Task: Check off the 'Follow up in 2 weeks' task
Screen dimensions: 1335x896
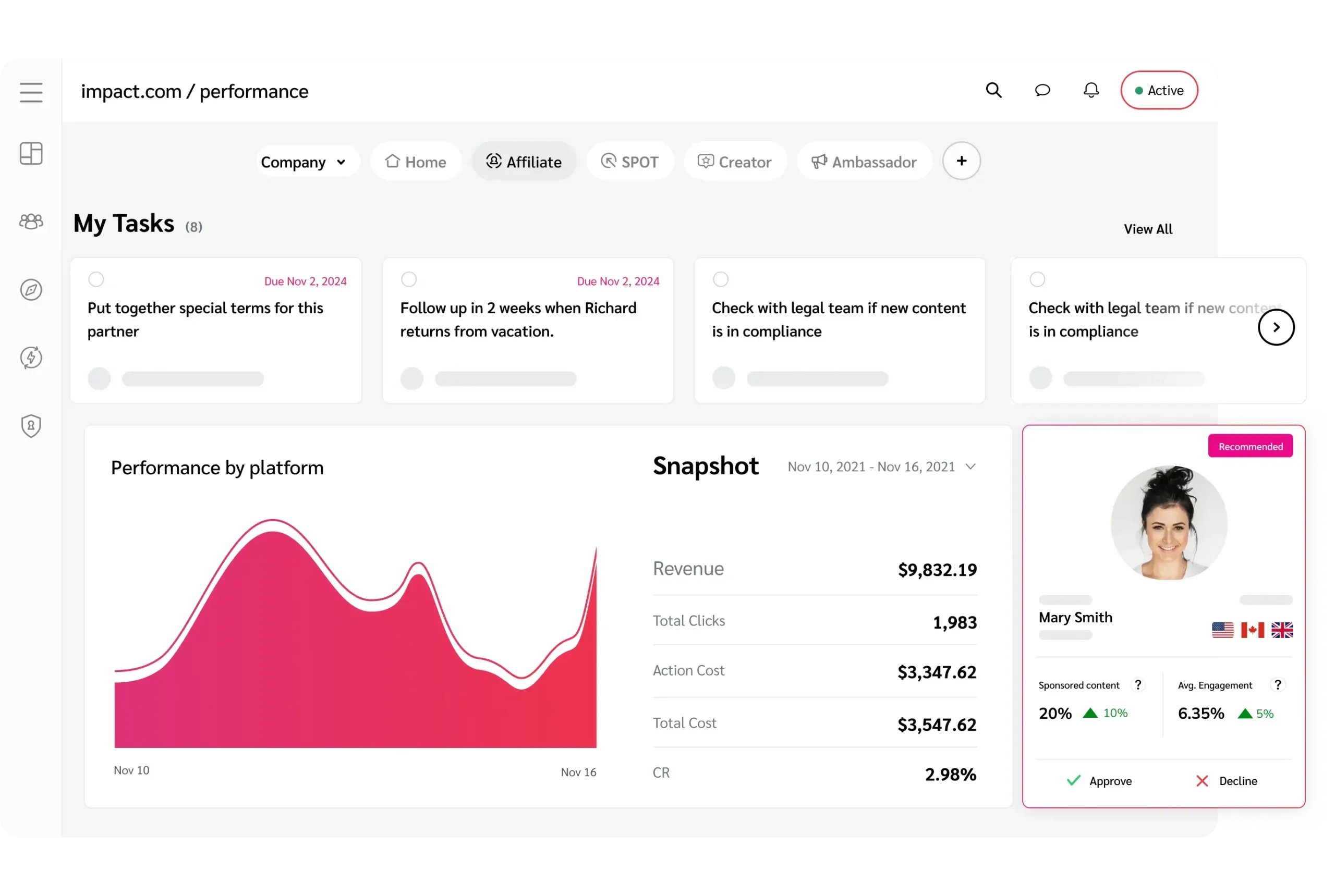Action: [409, 279]
